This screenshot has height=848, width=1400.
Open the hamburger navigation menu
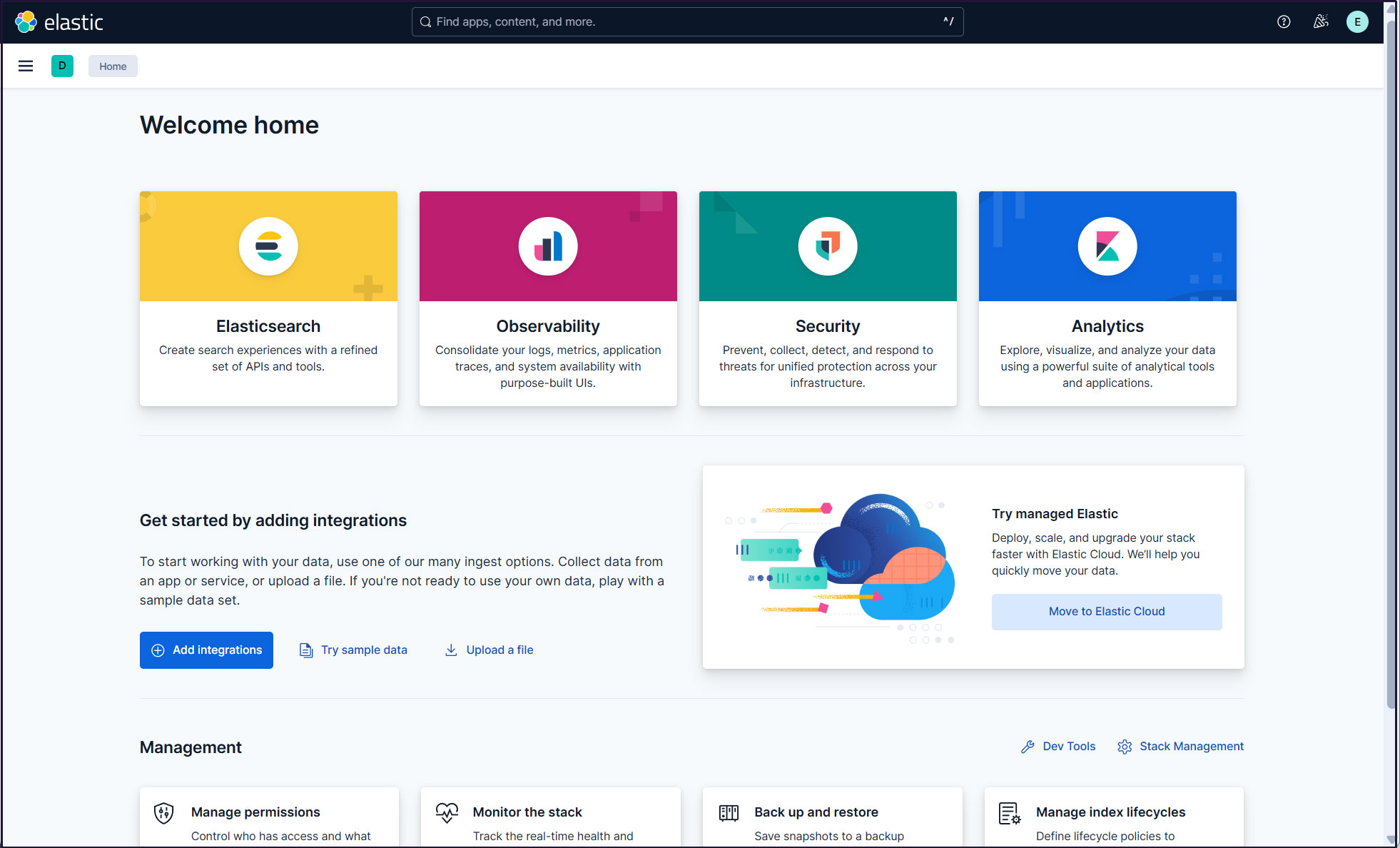coord(26,66)
